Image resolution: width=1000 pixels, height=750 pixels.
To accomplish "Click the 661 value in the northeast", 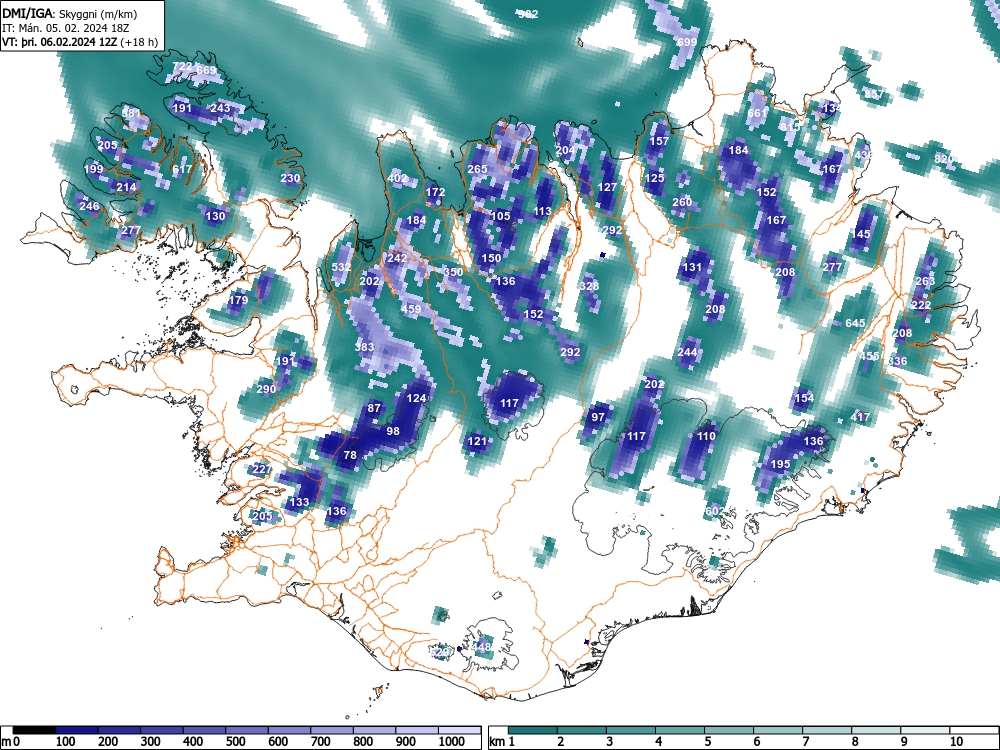I will (757, 113).
